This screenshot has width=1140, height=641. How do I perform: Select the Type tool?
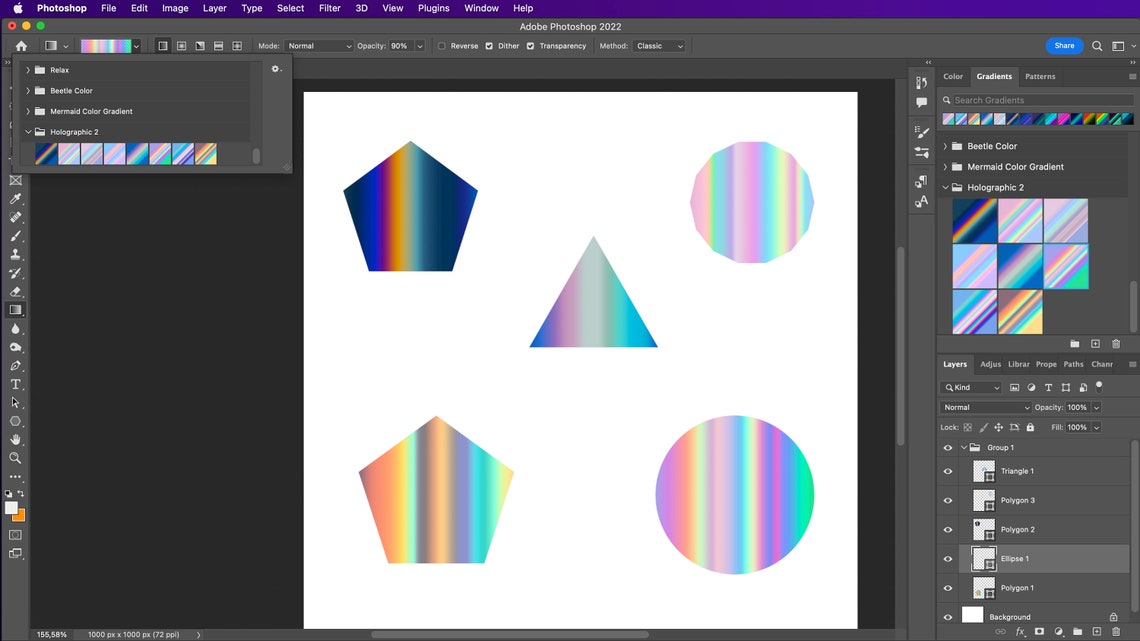[x=15, y=383]
